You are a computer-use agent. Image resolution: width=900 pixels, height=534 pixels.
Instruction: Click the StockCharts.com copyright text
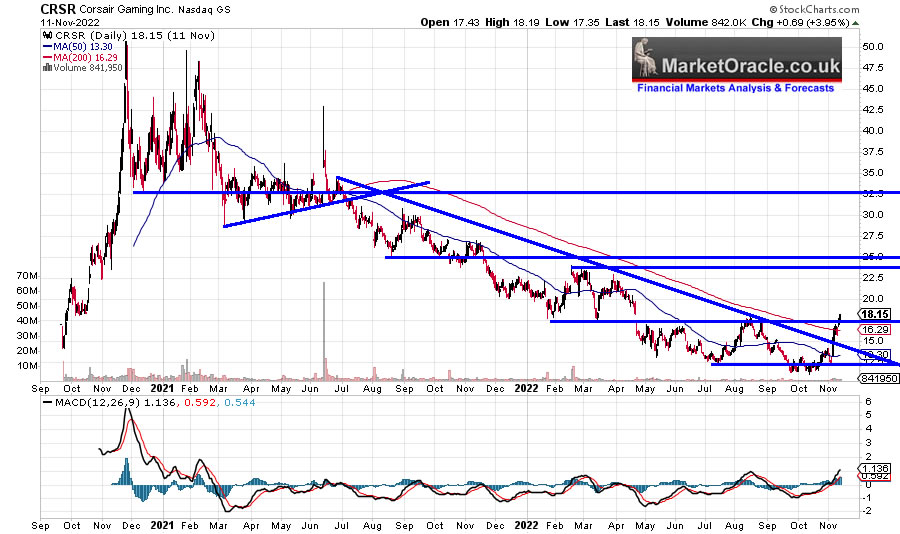coord(814,9)
